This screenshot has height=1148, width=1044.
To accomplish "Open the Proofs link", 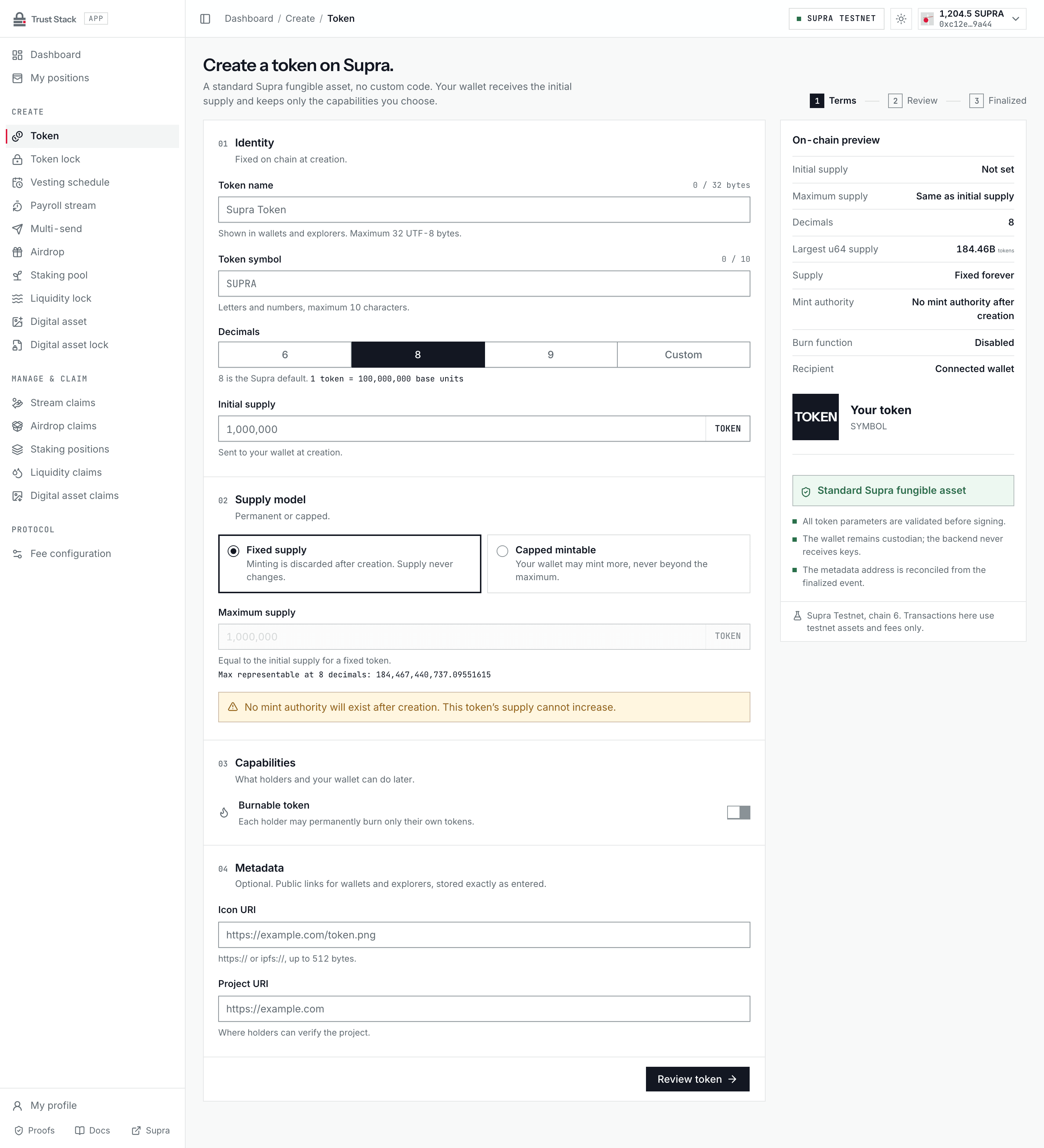I will 35,1131.
